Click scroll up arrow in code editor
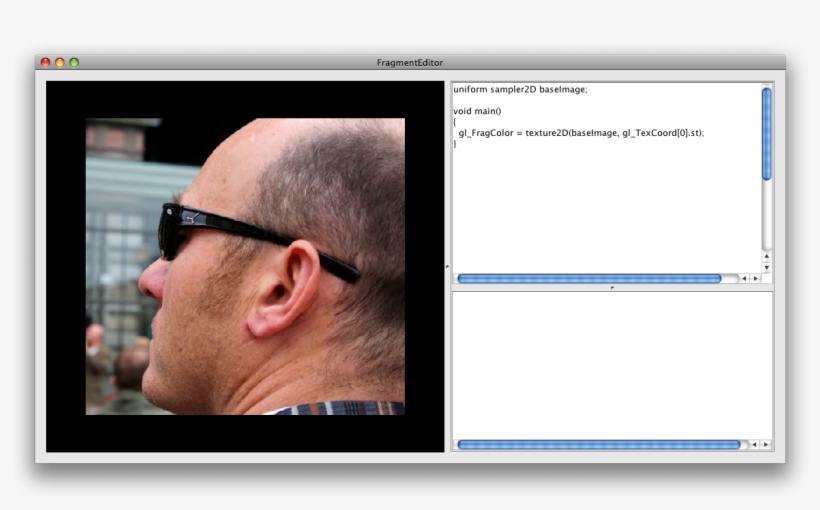820x510 pixels. (767, 256)
